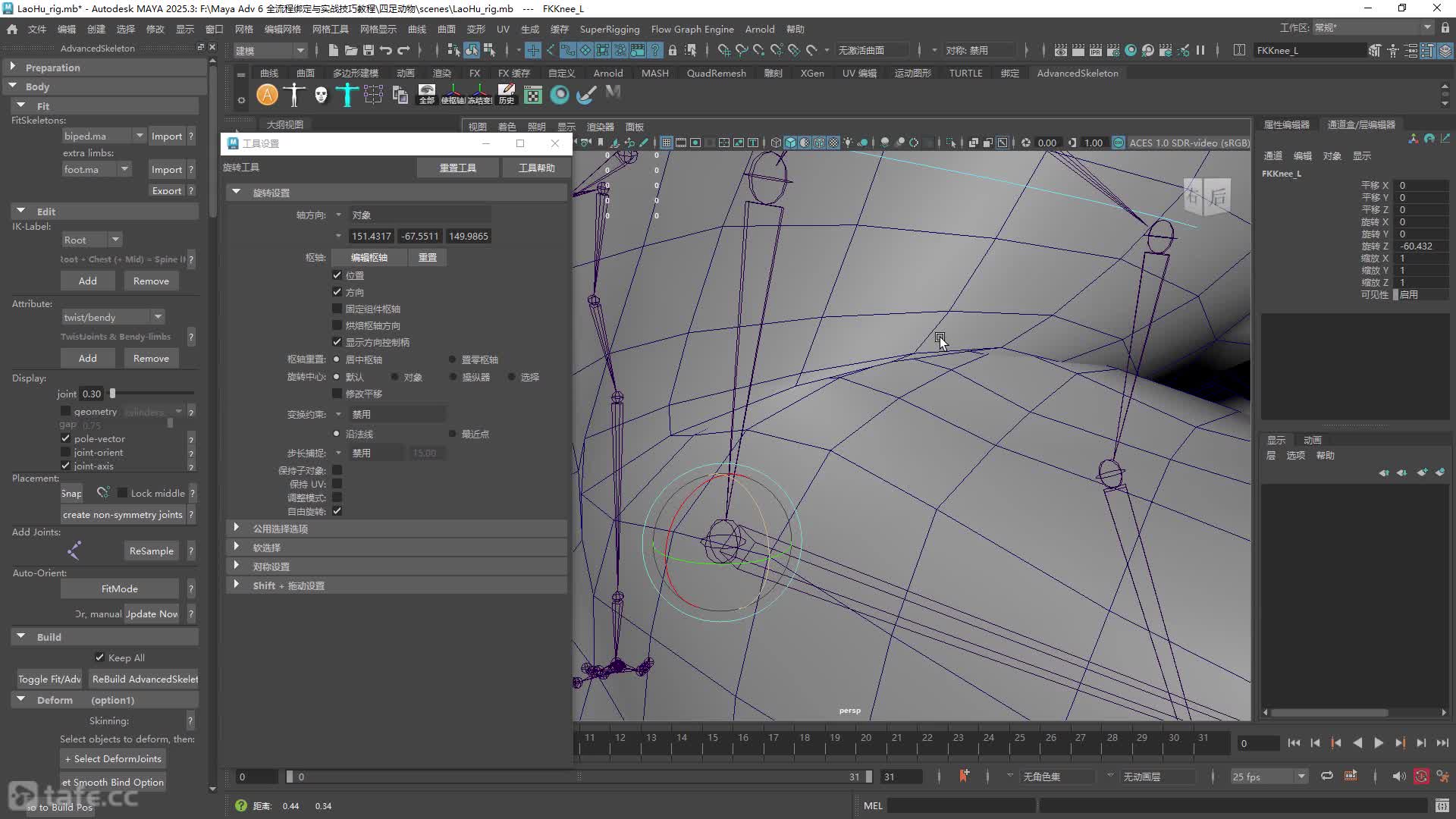1456x819 pixels.
Task: Click the FitMode button
Action: [120, 588]
